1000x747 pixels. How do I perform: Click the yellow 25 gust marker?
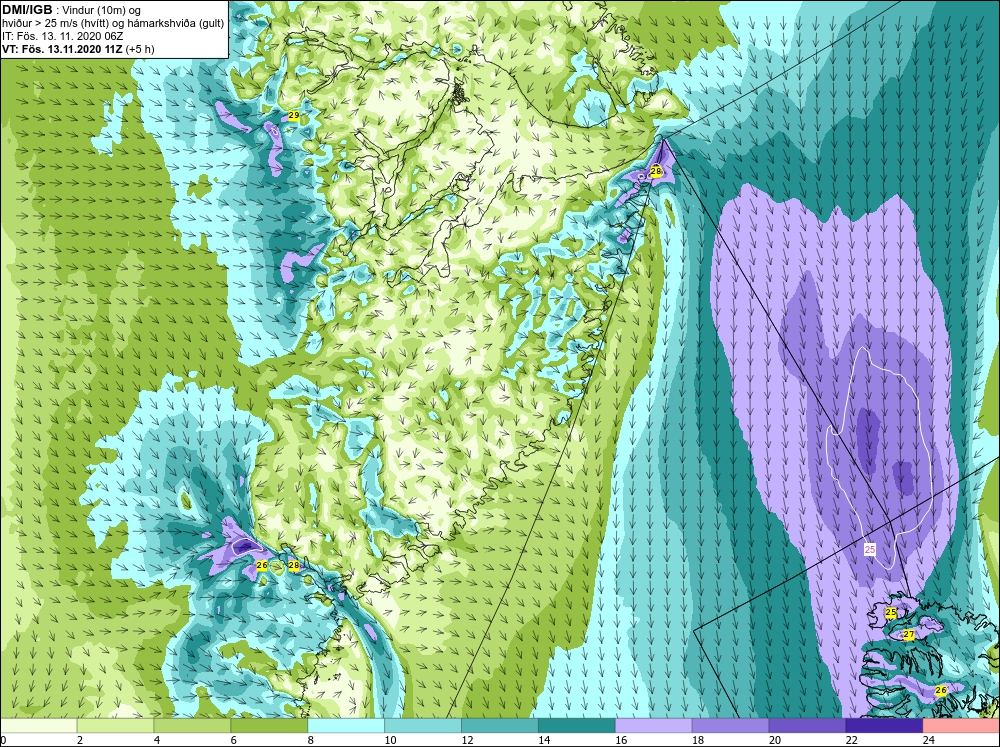[891, 612]
